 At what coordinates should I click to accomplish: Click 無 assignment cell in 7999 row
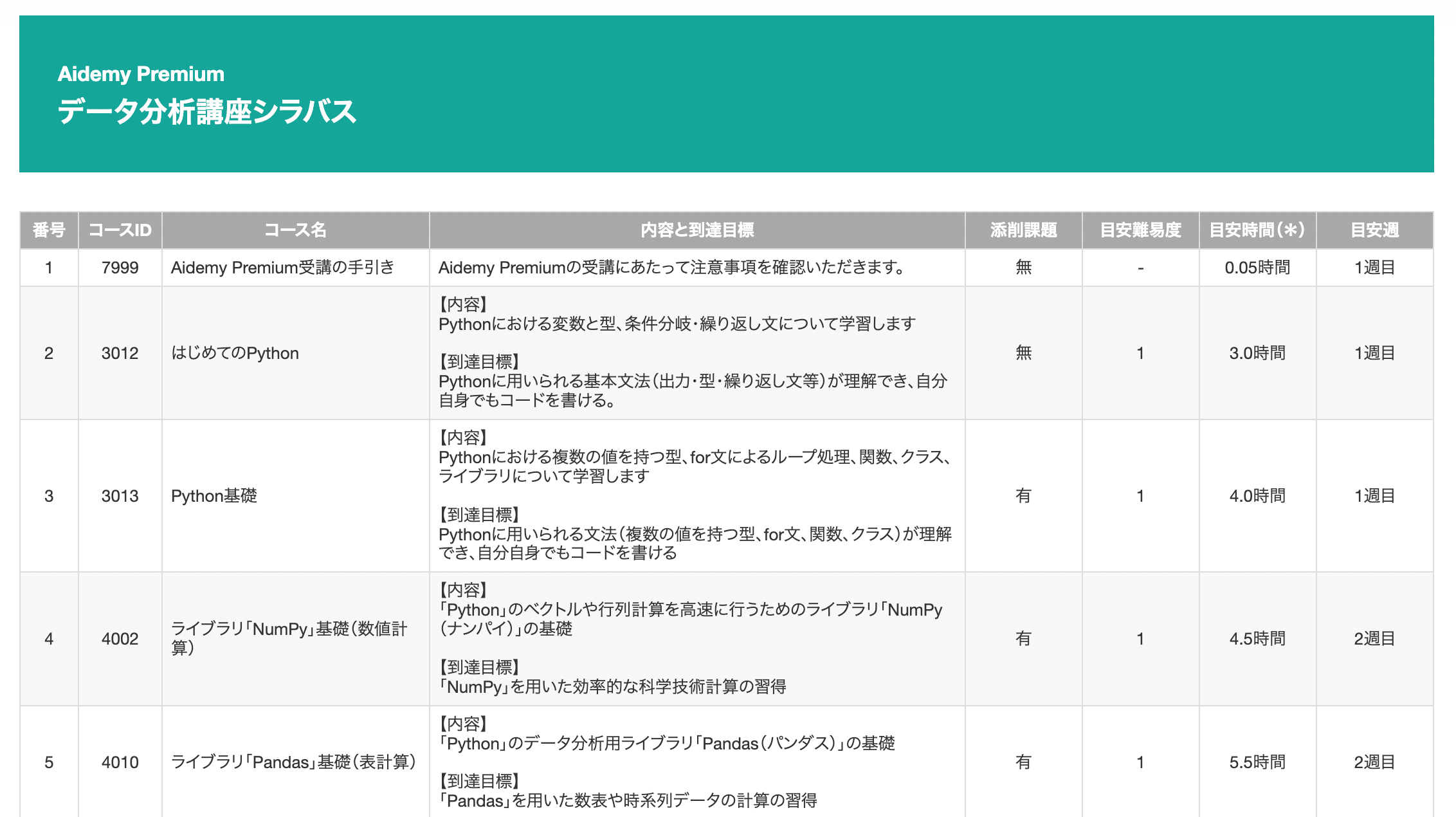point(1023,268)
